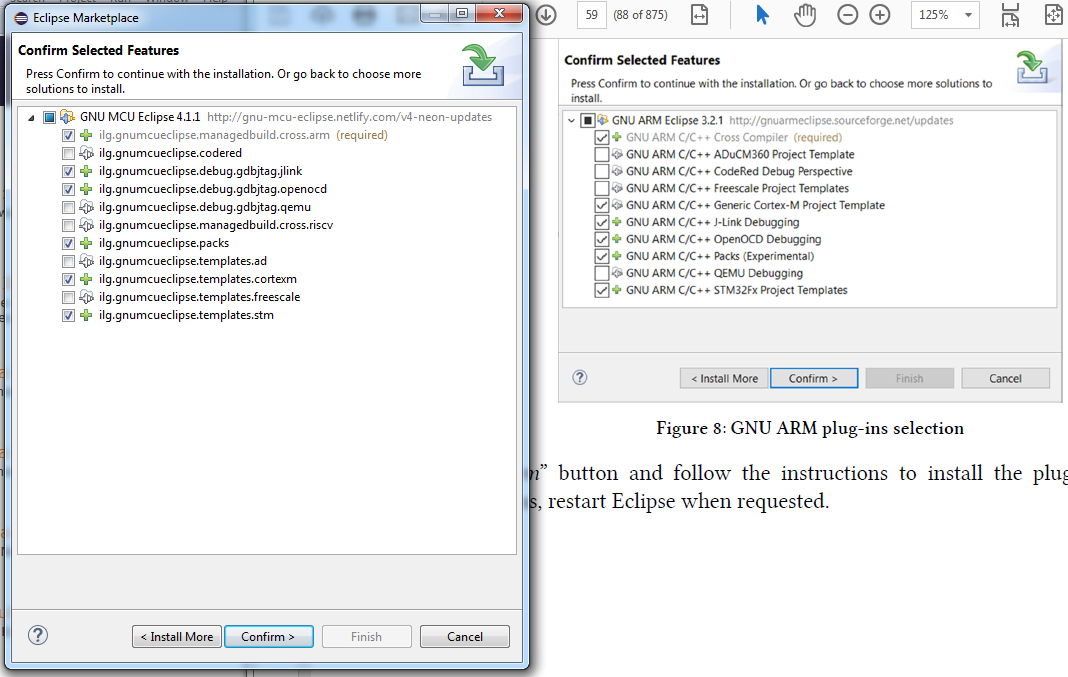This screenshot has width=1068, height=677.
Task: Select the GNU MCU Eclipse 4.1.1 label
Action: [140, 117]
